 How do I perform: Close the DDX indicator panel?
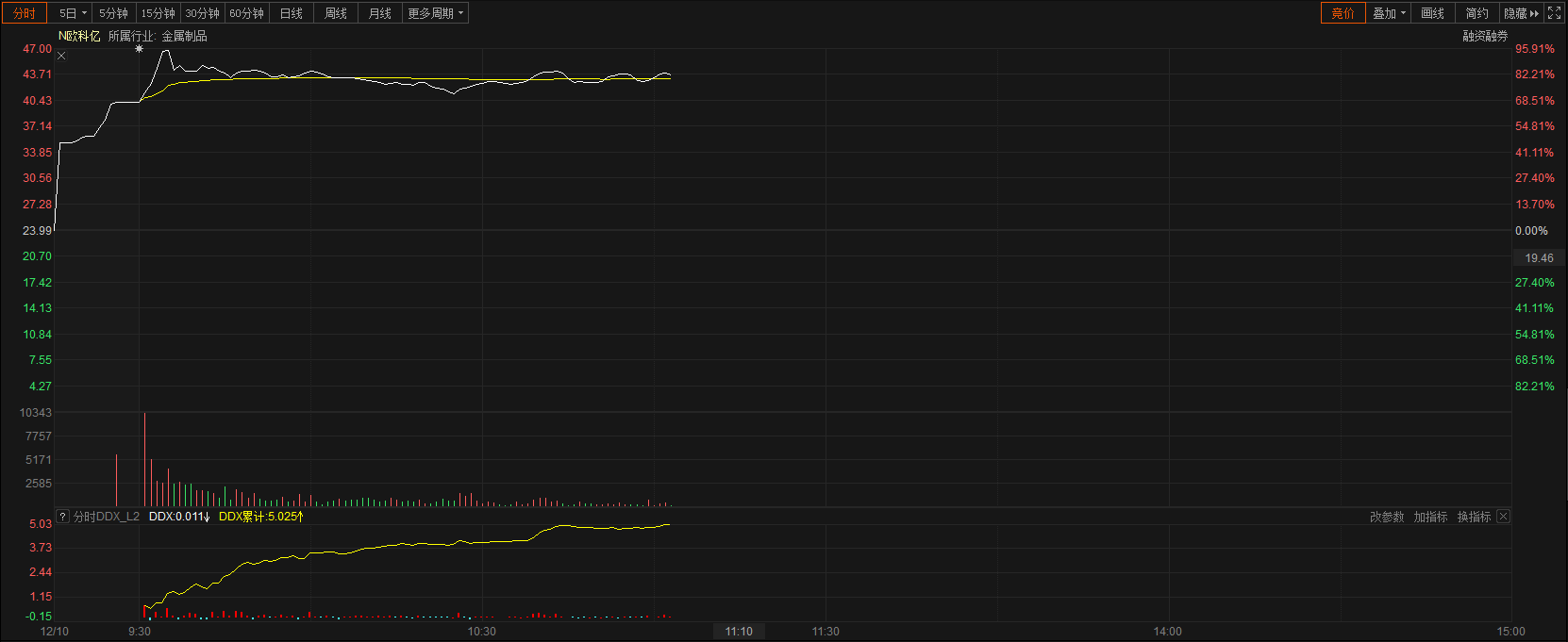[x=1504, y=517]
